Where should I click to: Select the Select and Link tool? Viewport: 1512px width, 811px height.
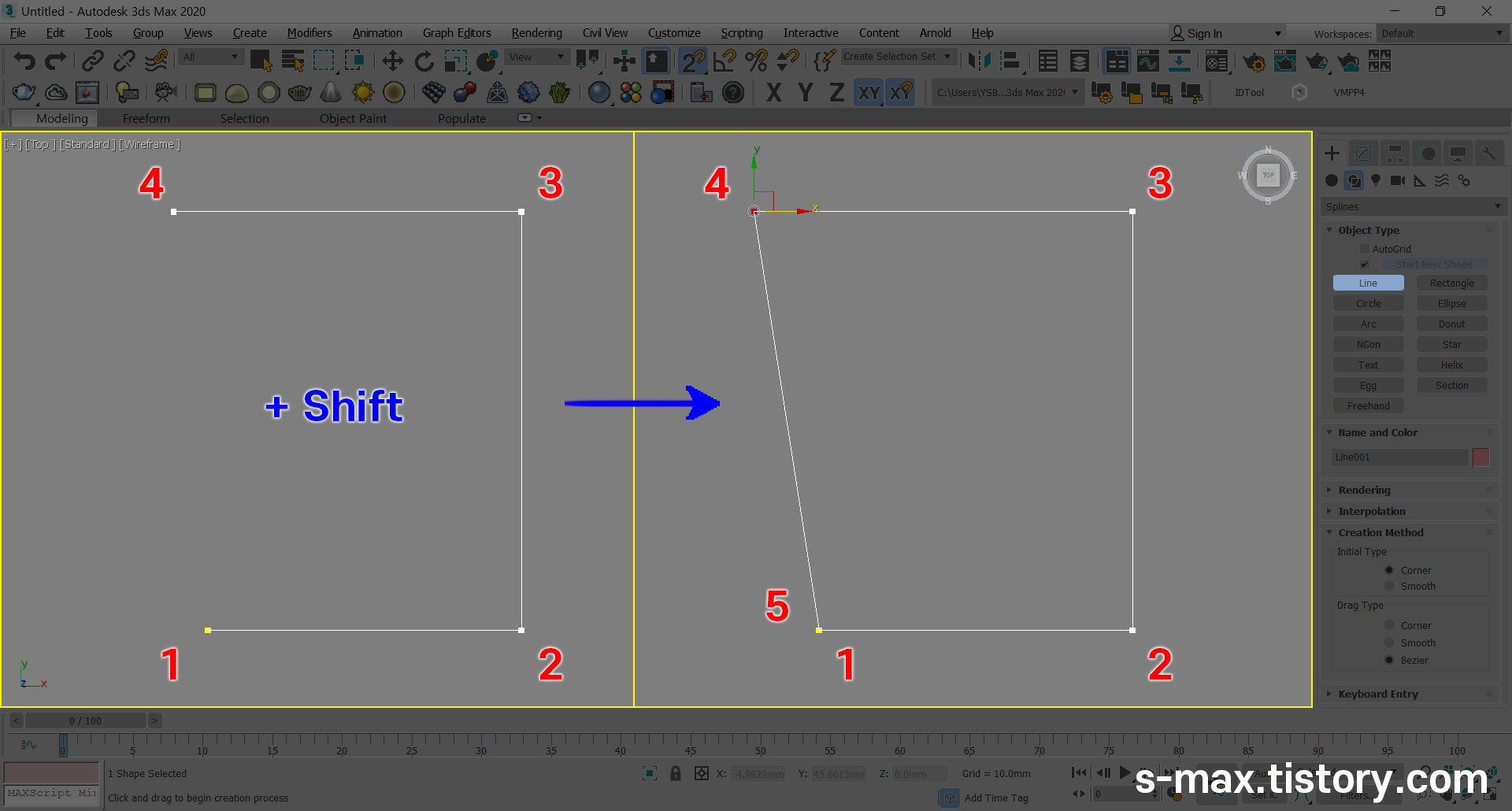[x=93, y=61]
